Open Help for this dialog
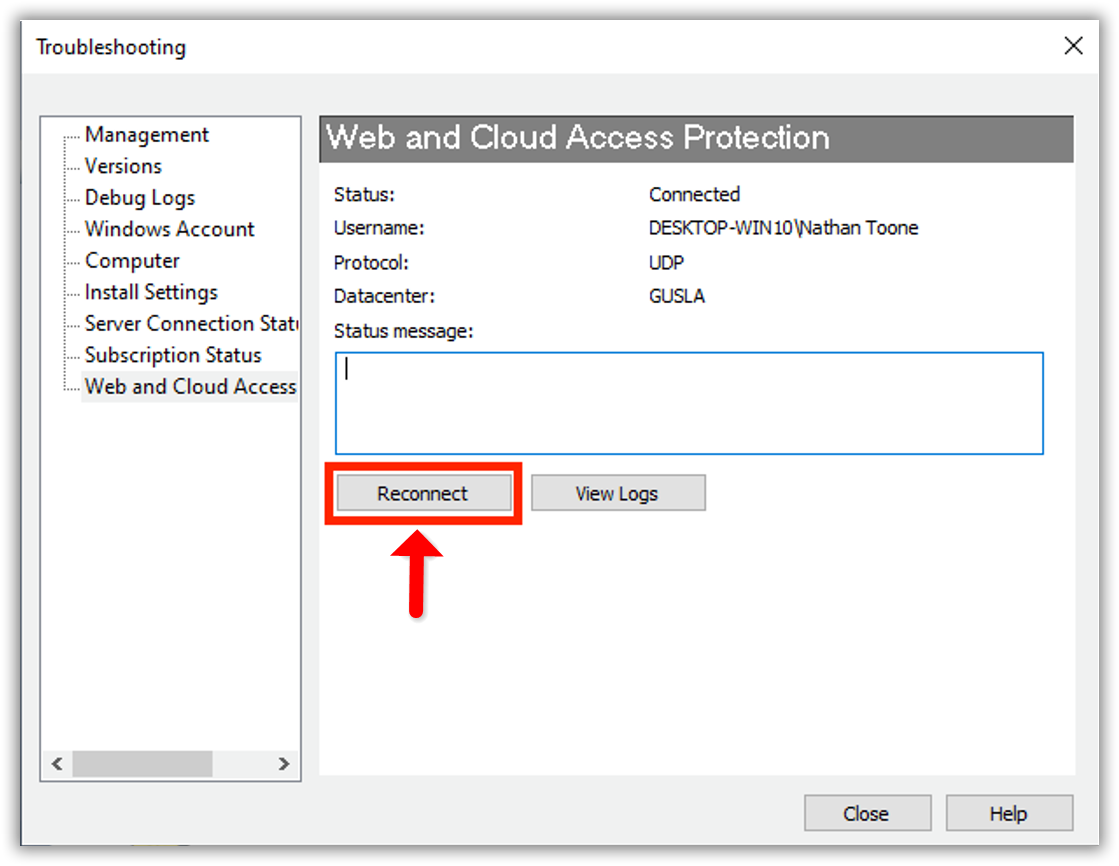Viewport: 1119px width, 866px height. 1008,813
